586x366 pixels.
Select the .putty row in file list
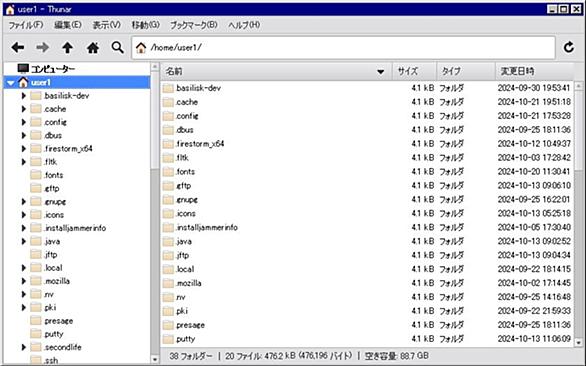(x=367, y=339)
